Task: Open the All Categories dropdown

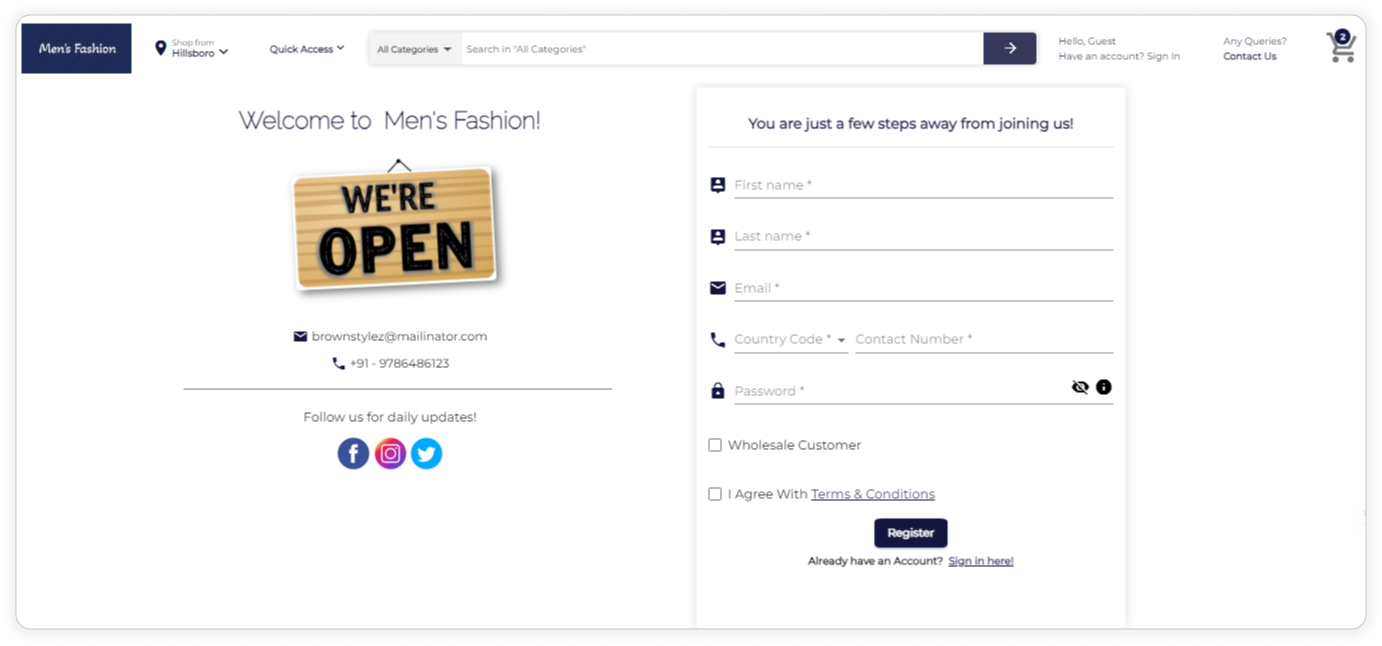Action: [414, 49]
